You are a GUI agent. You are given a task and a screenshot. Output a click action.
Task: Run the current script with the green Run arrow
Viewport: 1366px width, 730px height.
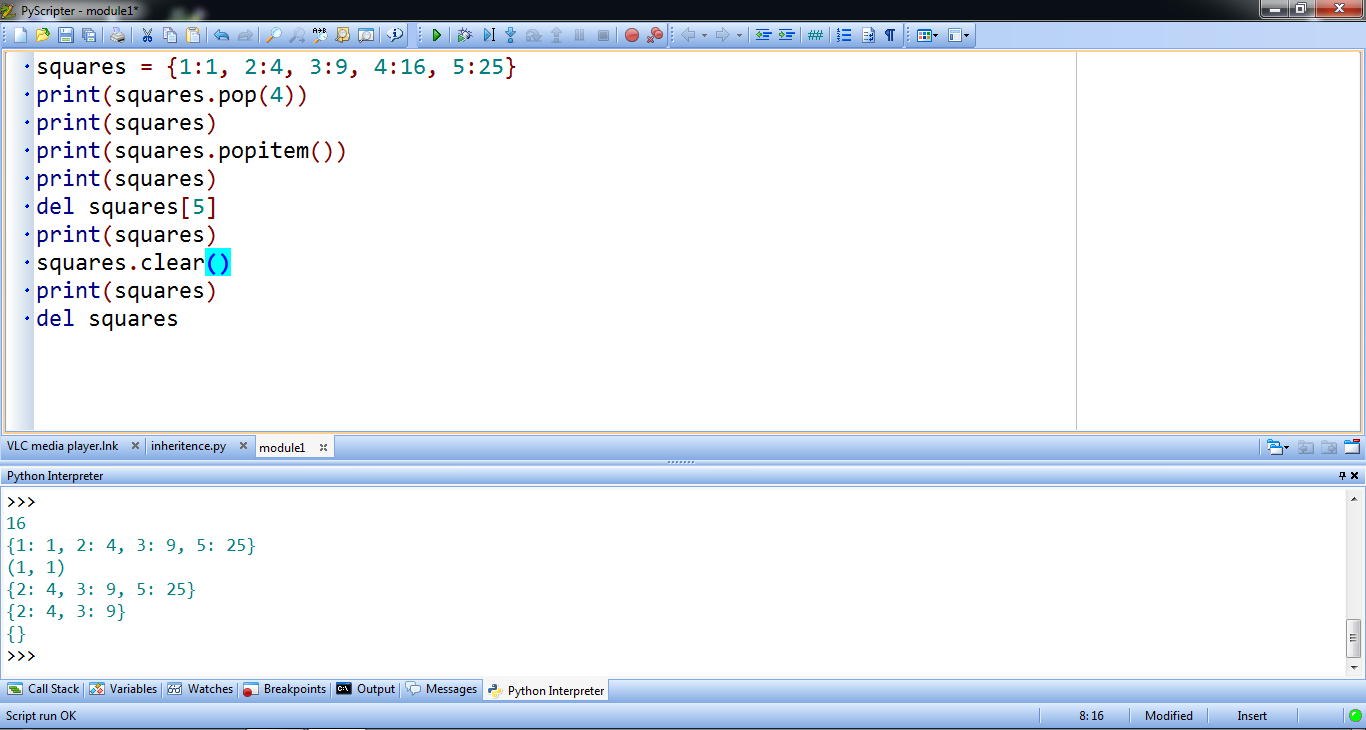(437, 35)
